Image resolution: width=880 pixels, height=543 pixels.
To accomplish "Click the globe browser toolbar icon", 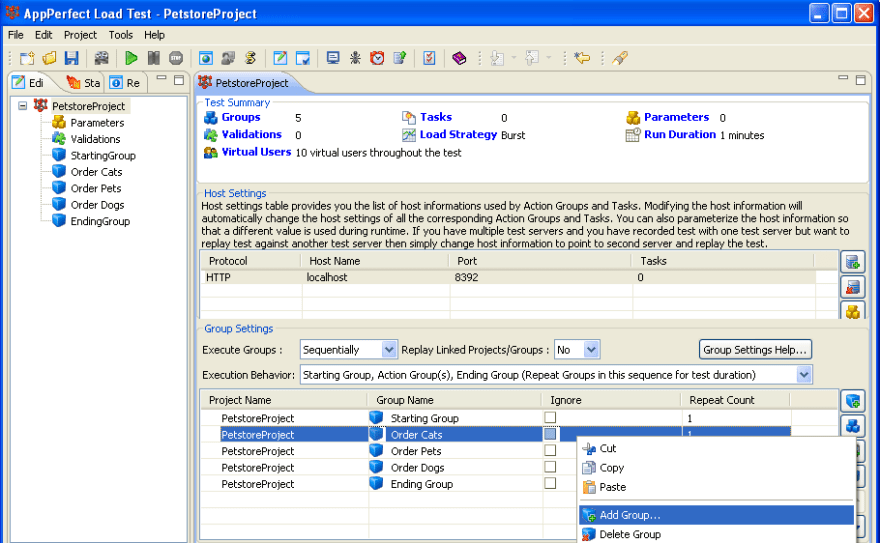I will coord(206,58).
